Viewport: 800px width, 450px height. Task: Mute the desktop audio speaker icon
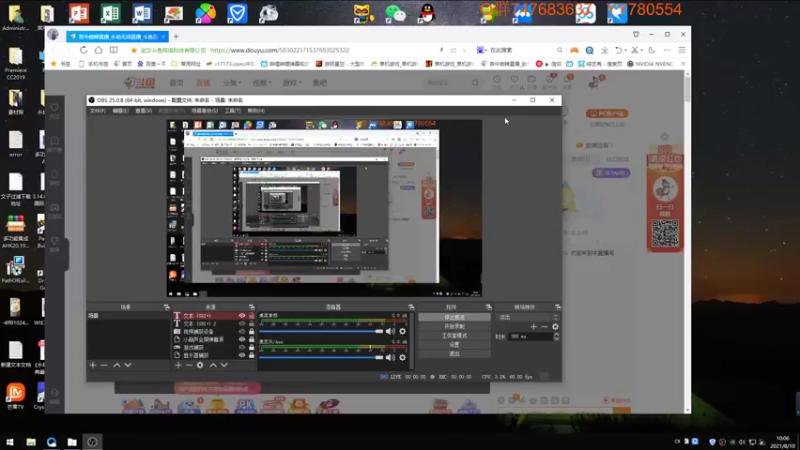391,331
